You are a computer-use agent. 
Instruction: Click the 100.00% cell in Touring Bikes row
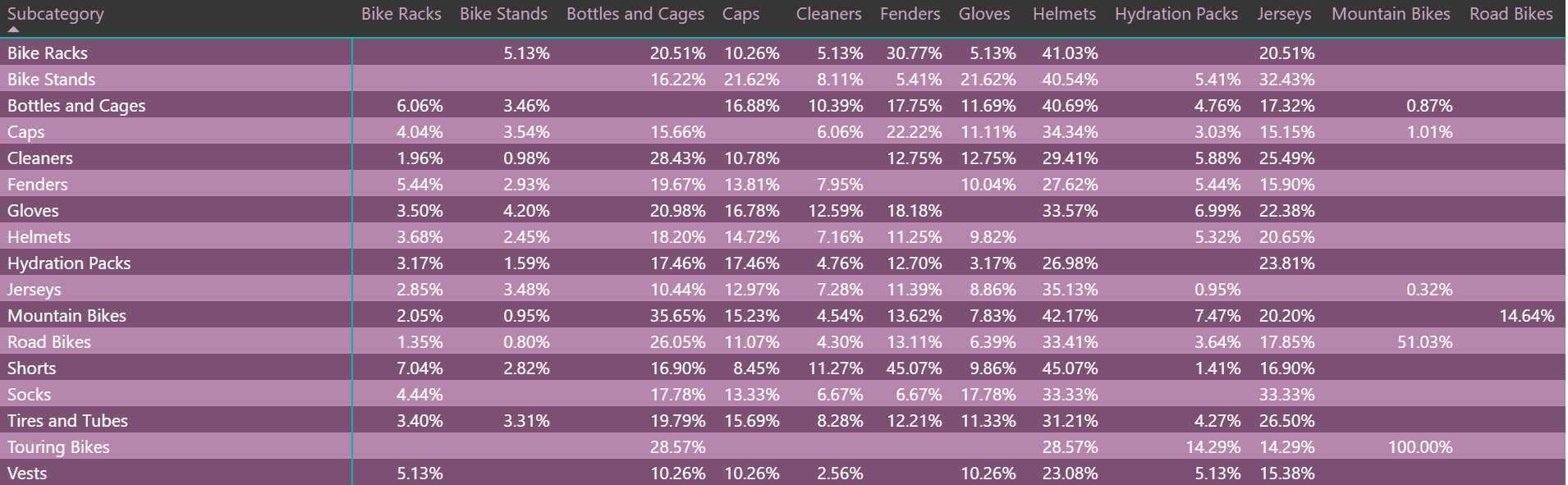click(1420, 447)
